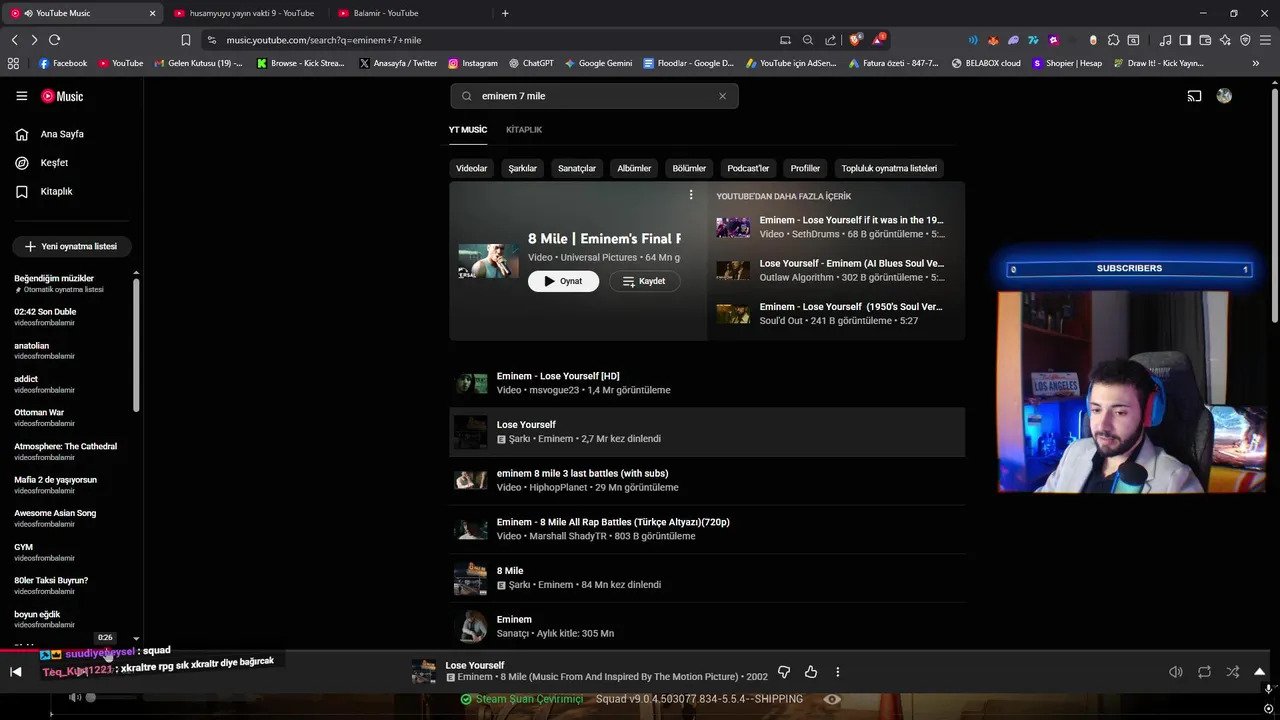Open Lose Yourself 1950's Soul version
This screenshot has width=1280, height=720.
click(x=832, y=314)
